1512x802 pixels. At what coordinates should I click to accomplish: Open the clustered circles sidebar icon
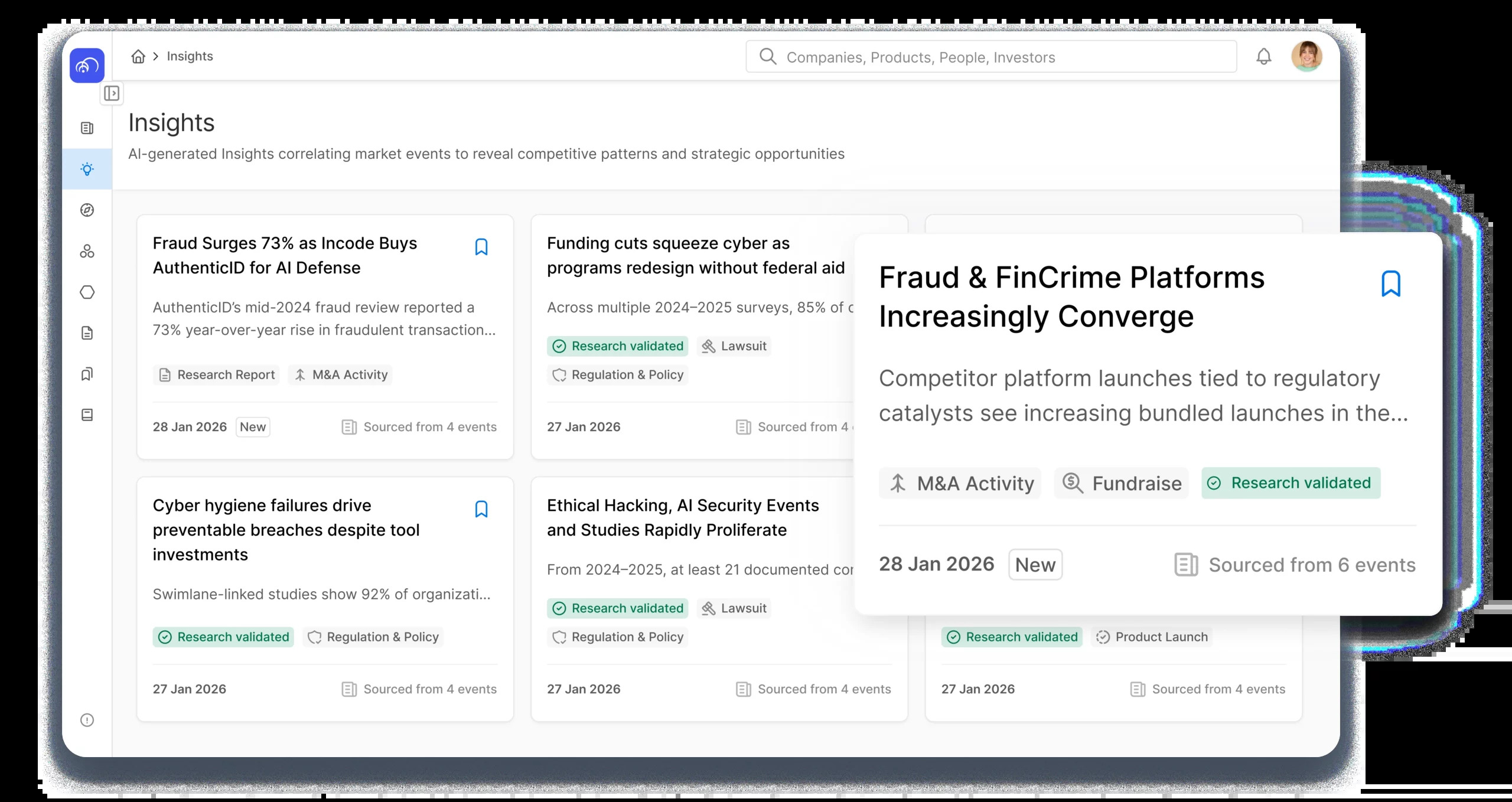(x=87, y=251)
